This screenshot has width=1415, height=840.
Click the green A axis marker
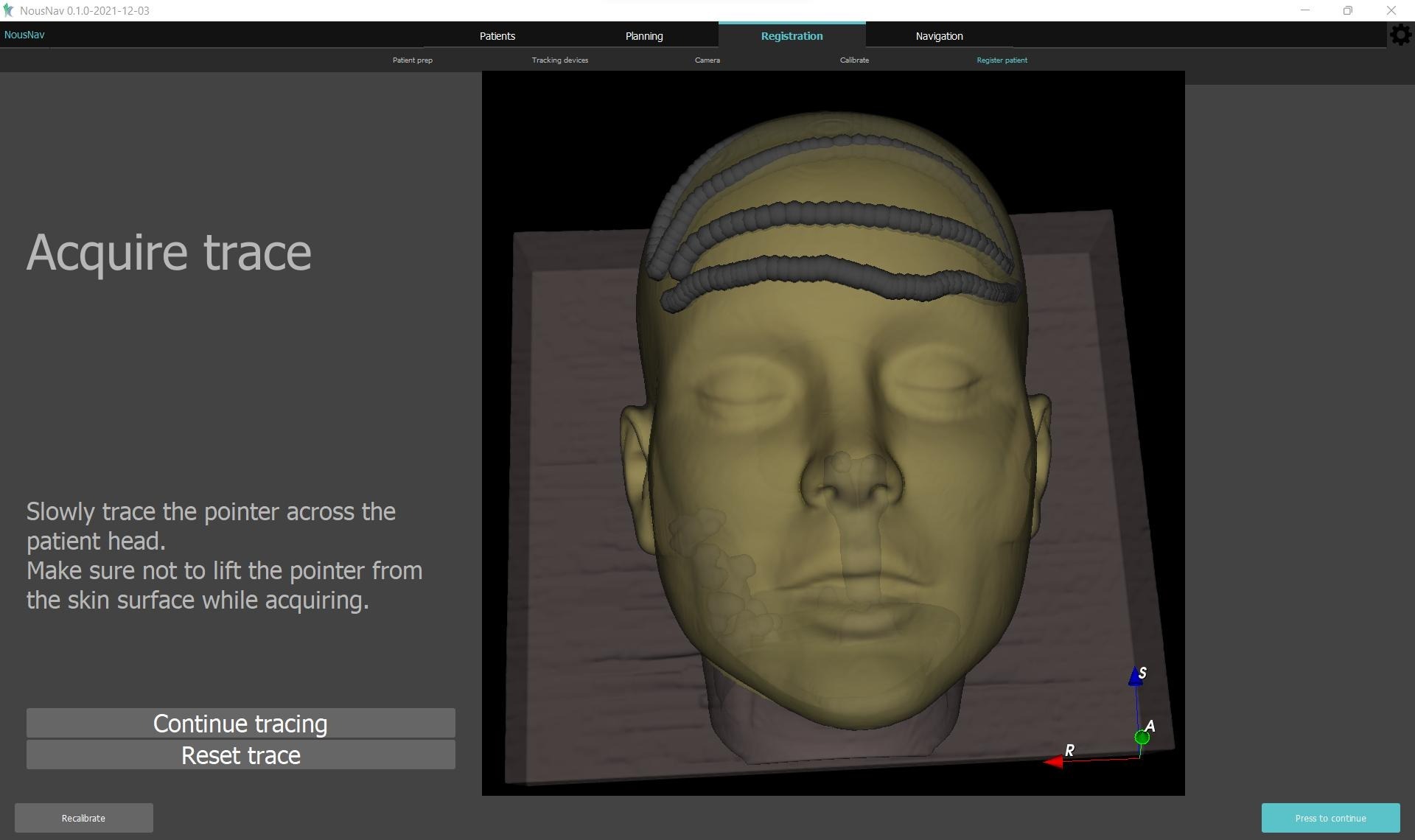pyautogui.click(x=1142, y=737)
